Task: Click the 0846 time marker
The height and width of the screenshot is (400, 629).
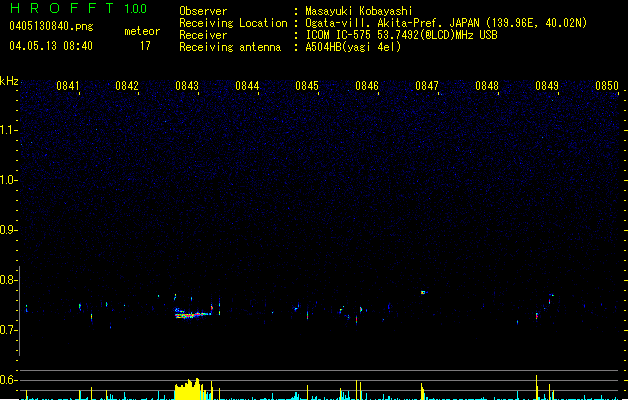Action: point(367,86)
